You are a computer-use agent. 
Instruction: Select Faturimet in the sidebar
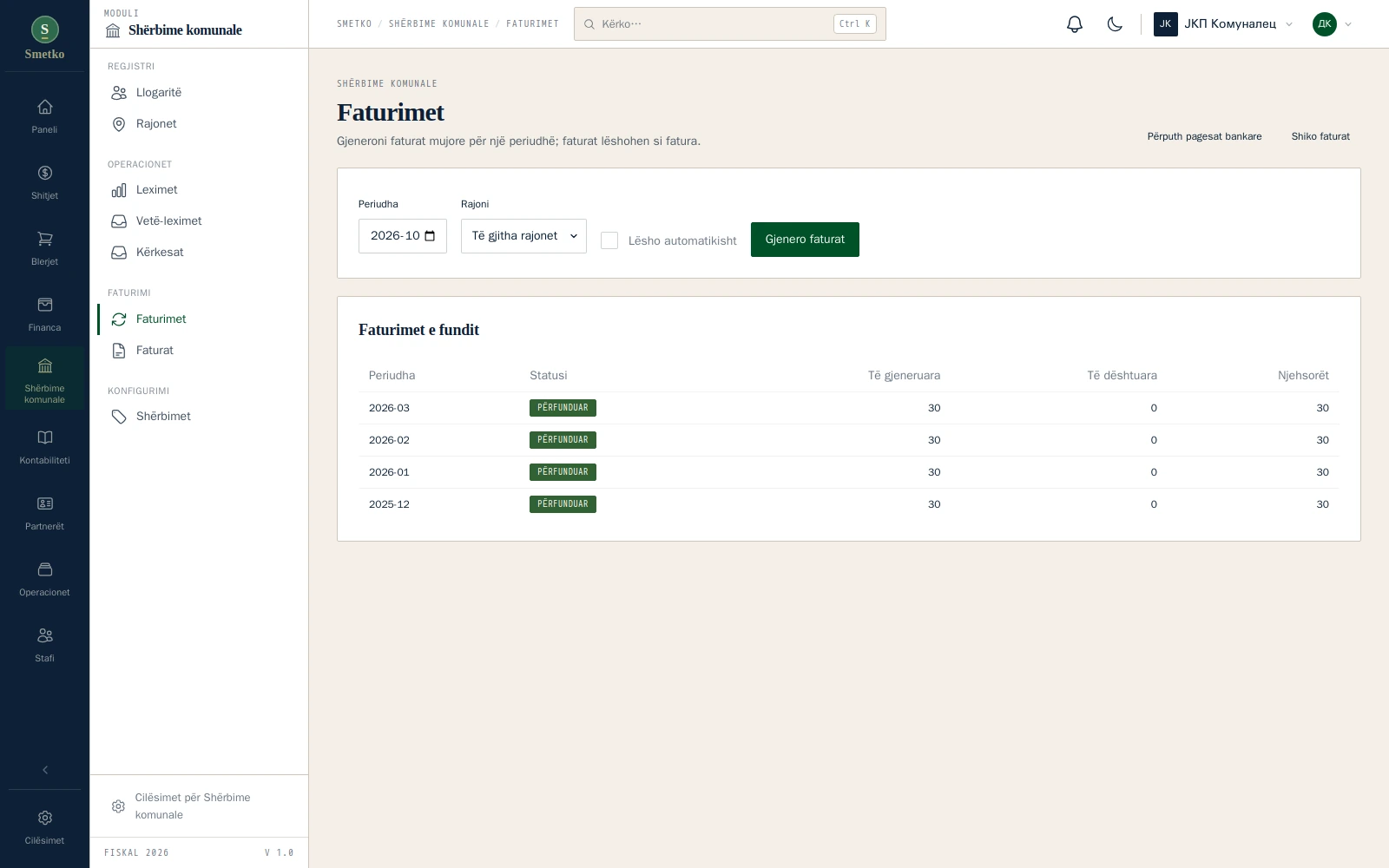(x=199, y=319)
